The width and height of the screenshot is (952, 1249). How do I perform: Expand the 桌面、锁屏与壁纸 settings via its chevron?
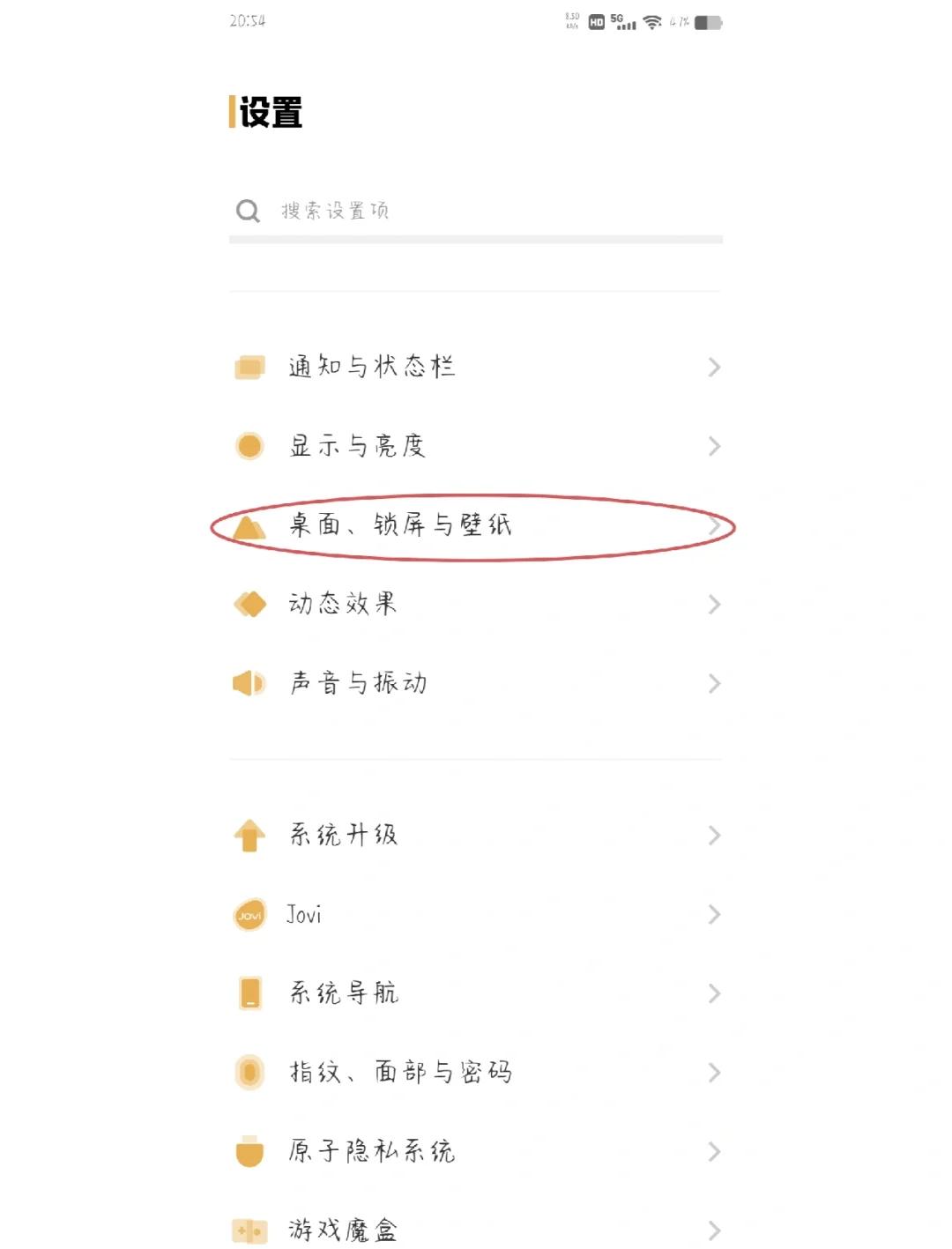(x=716, y=526)
